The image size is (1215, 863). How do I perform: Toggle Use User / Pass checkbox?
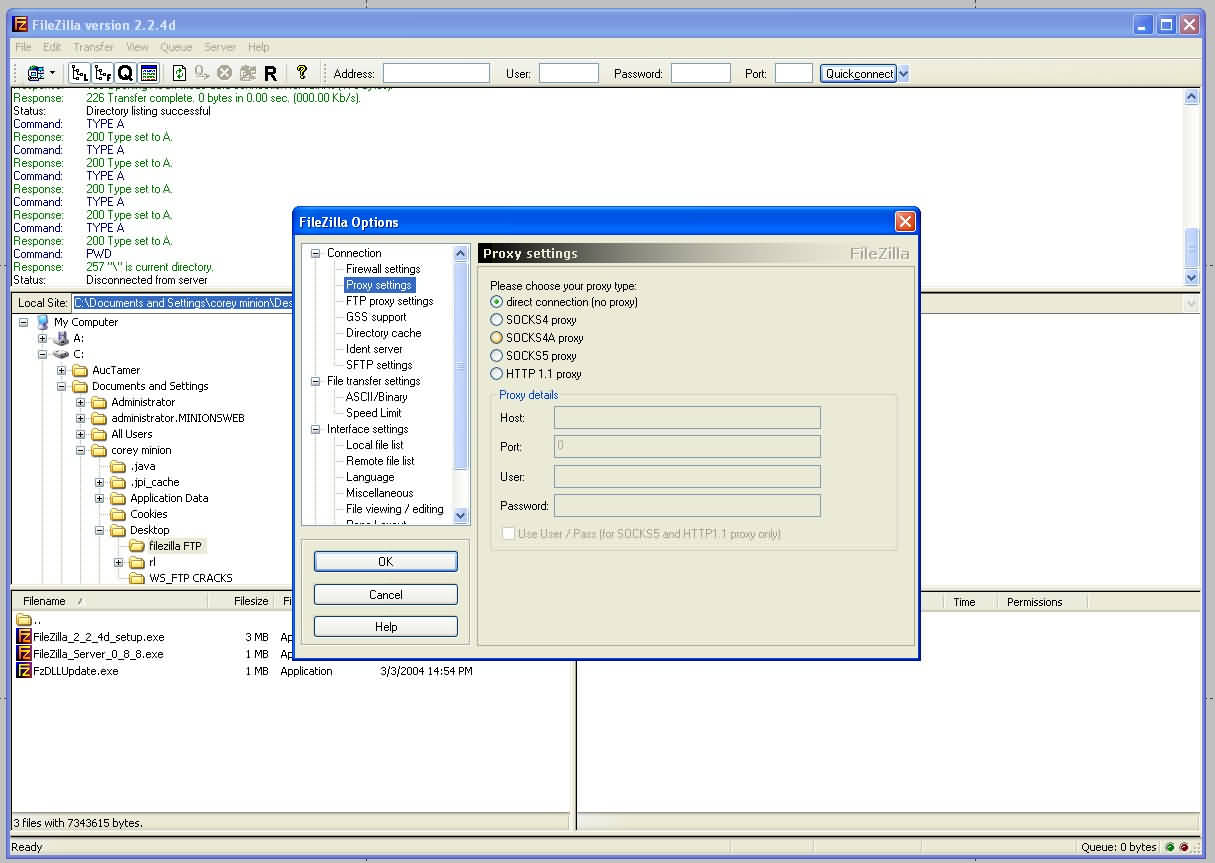(509, 534)
